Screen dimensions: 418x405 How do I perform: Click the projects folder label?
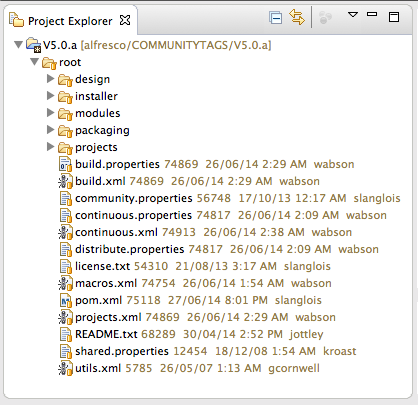(96, 147)
